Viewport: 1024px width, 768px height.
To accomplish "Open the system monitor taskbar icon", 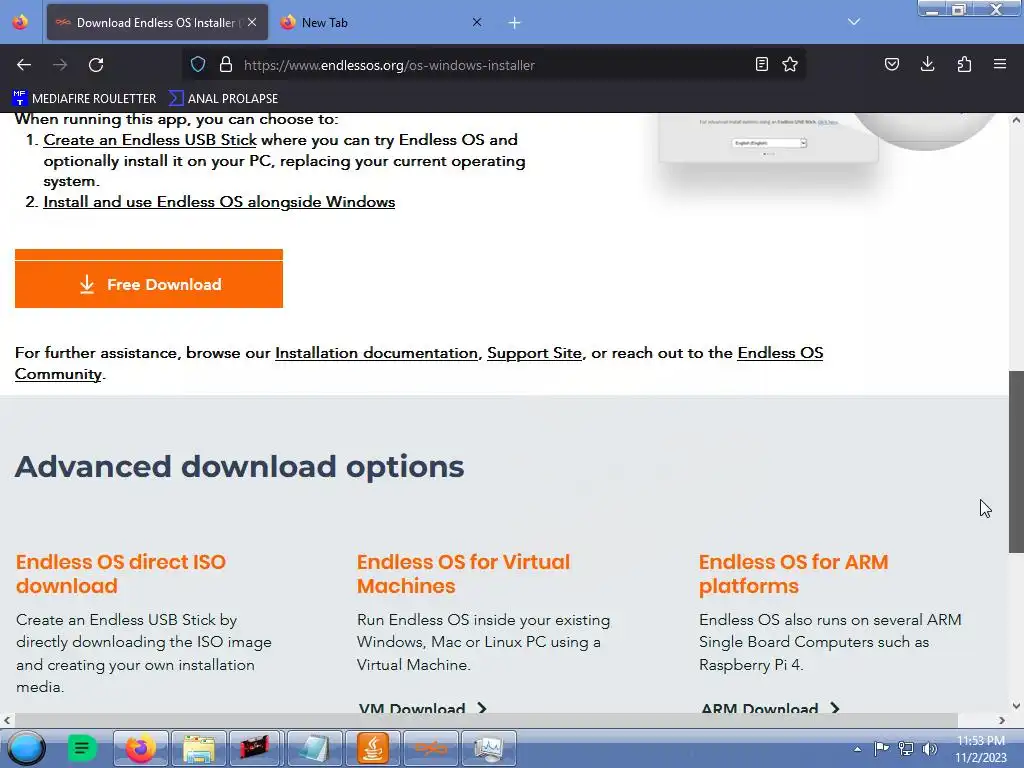I will tap(488, 748).
